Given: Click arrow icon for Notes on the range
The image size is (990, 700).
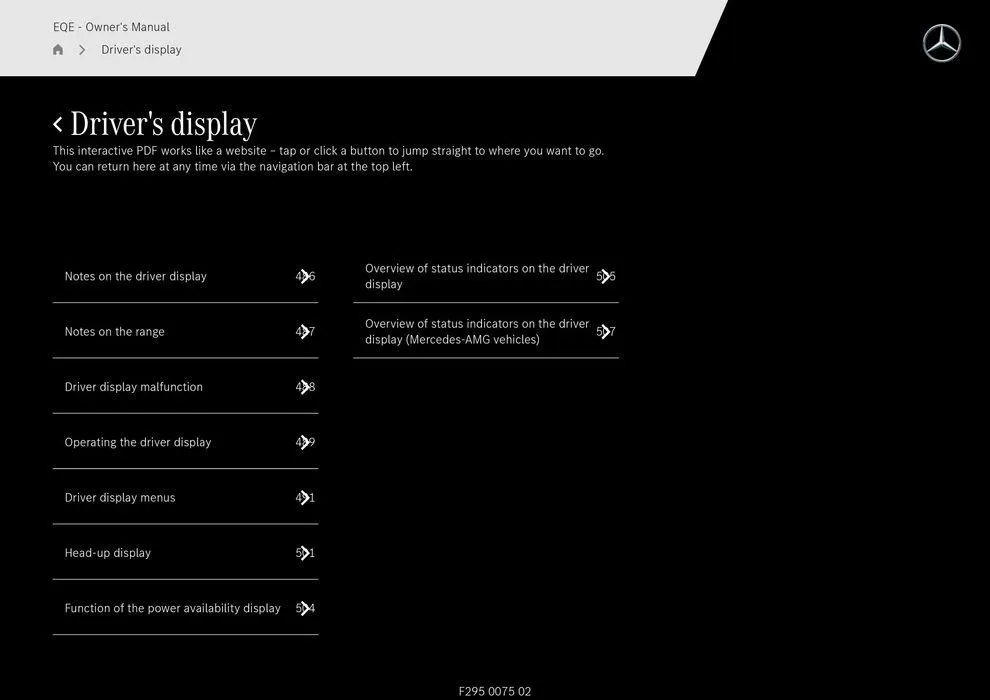Looking at the screenshot, I should tap(305, 332).
